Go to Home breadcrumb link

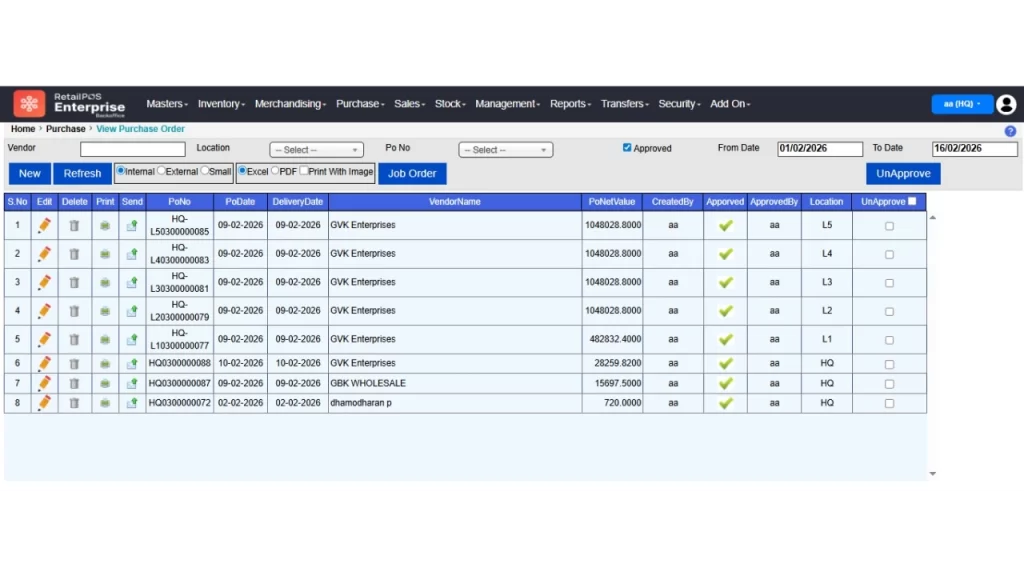point(23,129)
